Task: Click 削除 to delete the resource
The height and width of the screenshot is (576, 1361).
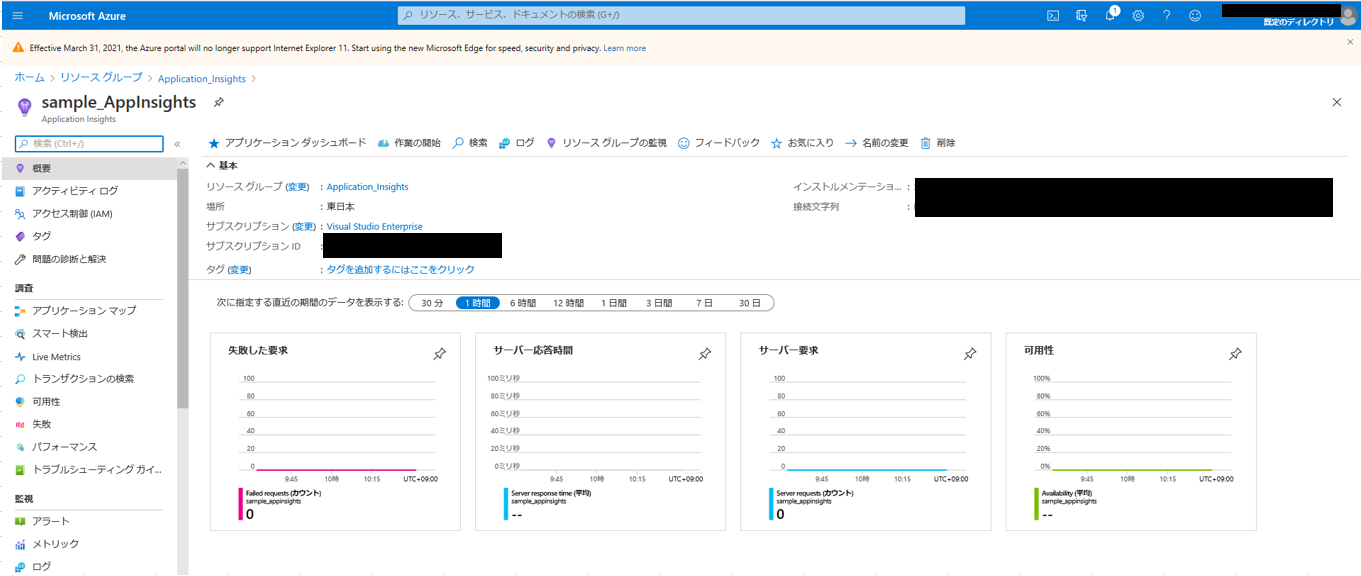Action: (938, 143)
